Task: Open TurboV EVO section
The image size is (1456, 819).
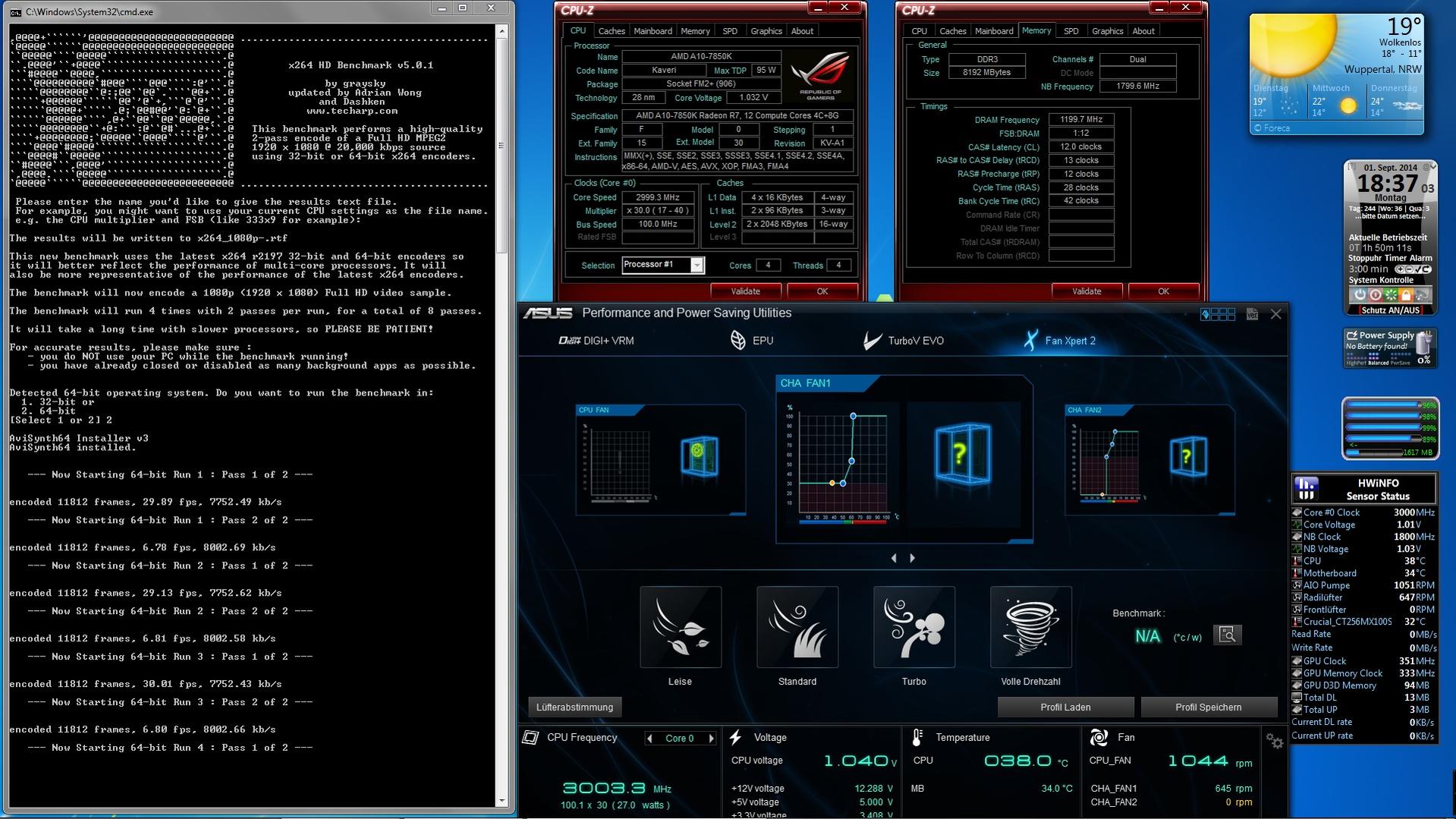Action: (x=903, y=341)
